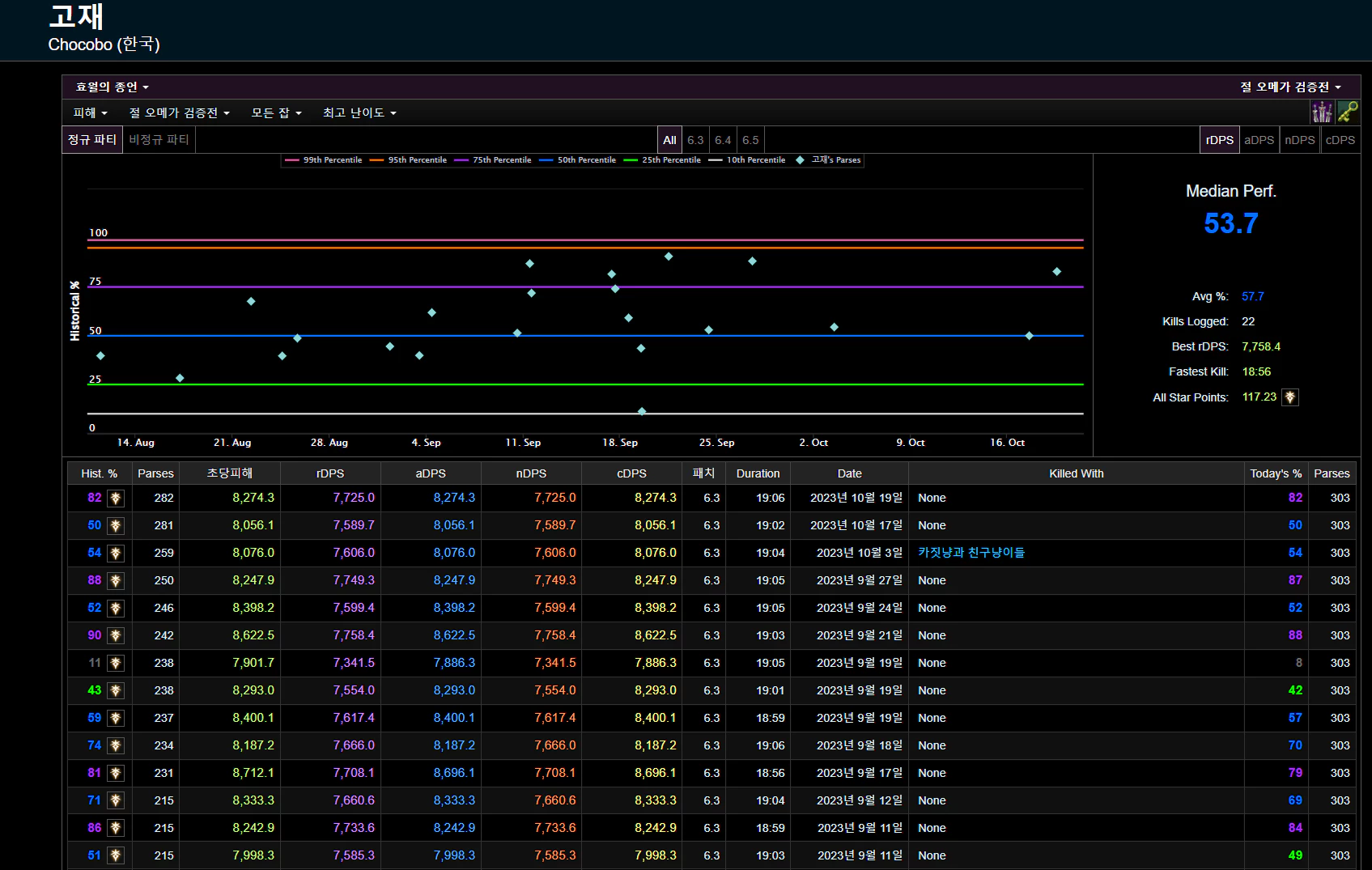Image resolution: width=1372 pixels, height=870 pixels.
Task: Click the lowest parse diamond on the chart
Action: 642,411
